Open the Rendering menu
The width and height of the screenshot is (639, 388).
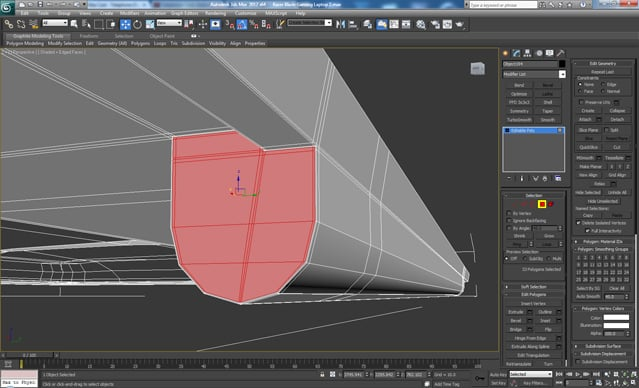(215, 13)
